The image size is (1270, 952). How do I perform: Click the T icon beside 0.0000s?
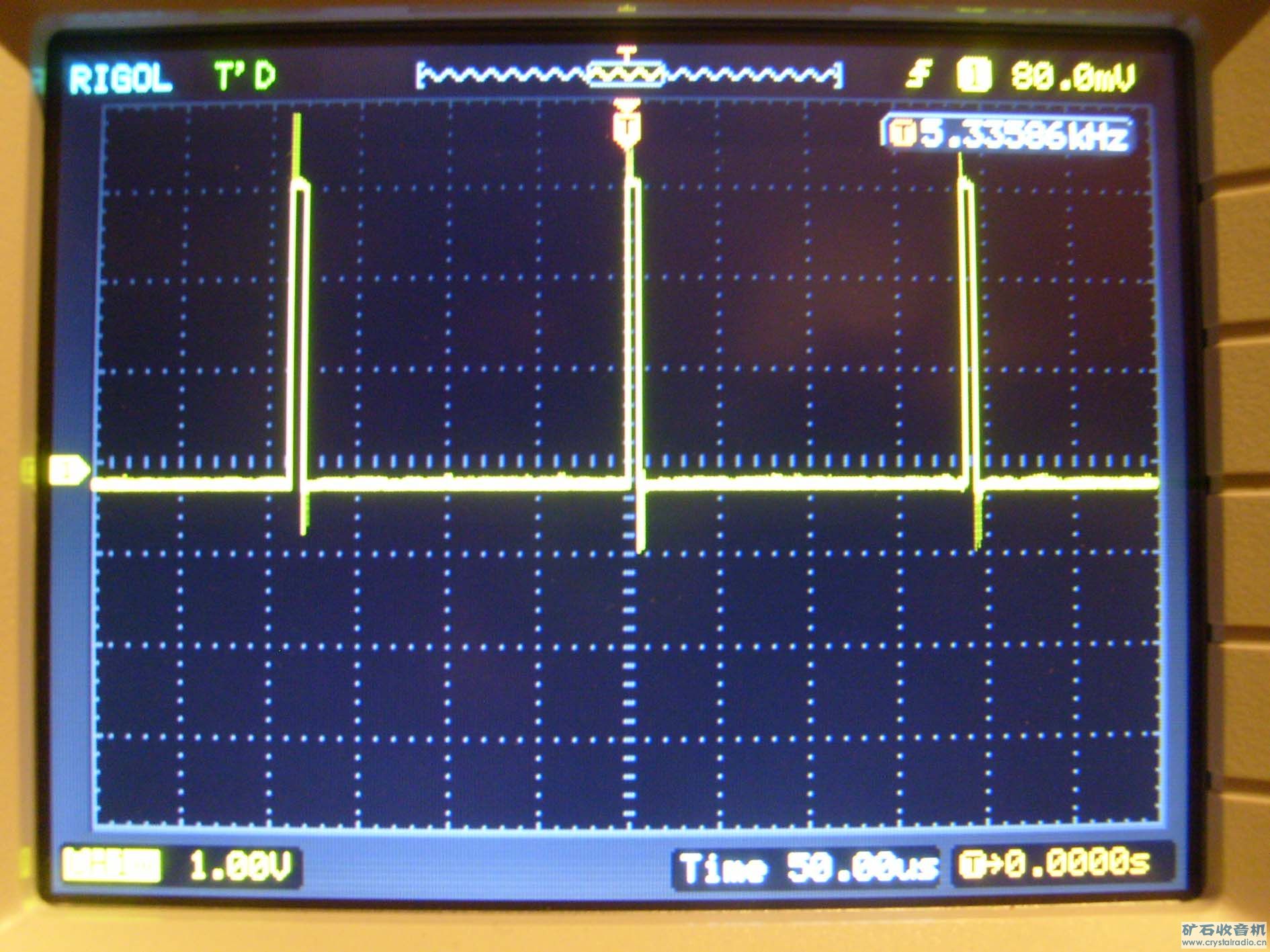click(972, 865)
